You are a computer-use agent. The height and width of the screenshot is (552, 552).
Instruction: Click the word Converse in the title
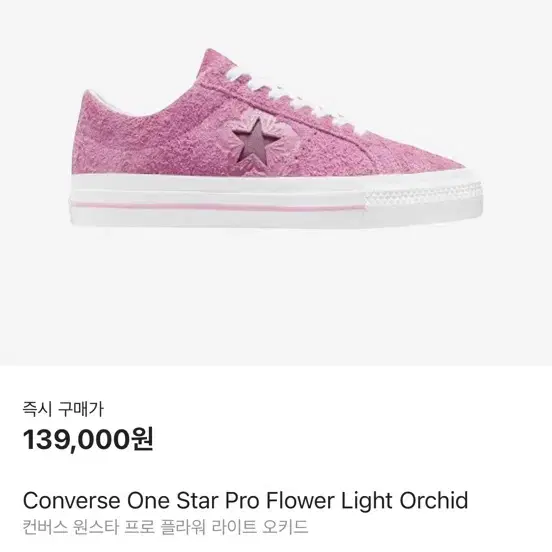[x=71, y=500]
